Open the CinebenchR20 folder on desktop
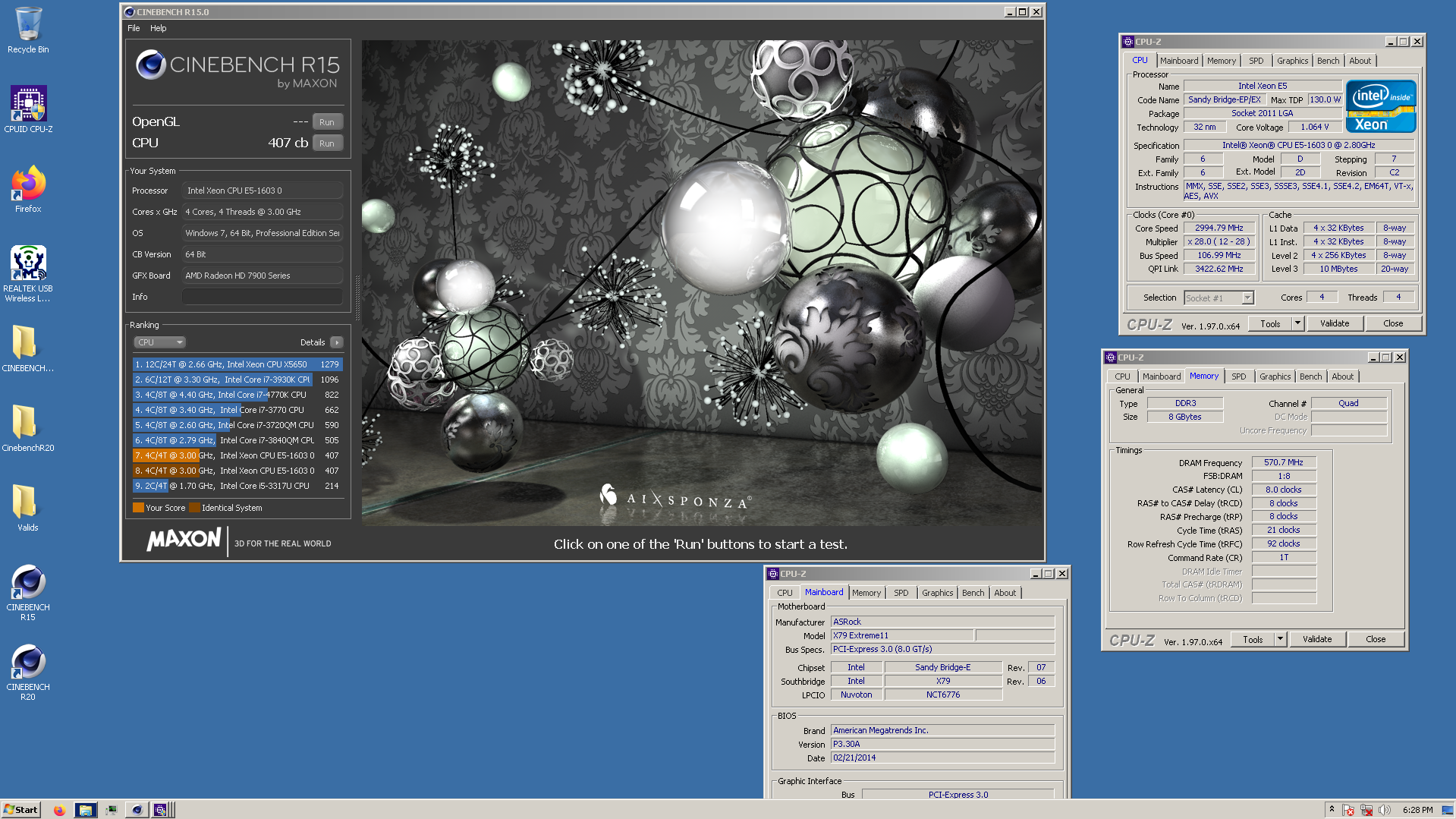This screenshot has width=1456, height=819. coord(28,428)
